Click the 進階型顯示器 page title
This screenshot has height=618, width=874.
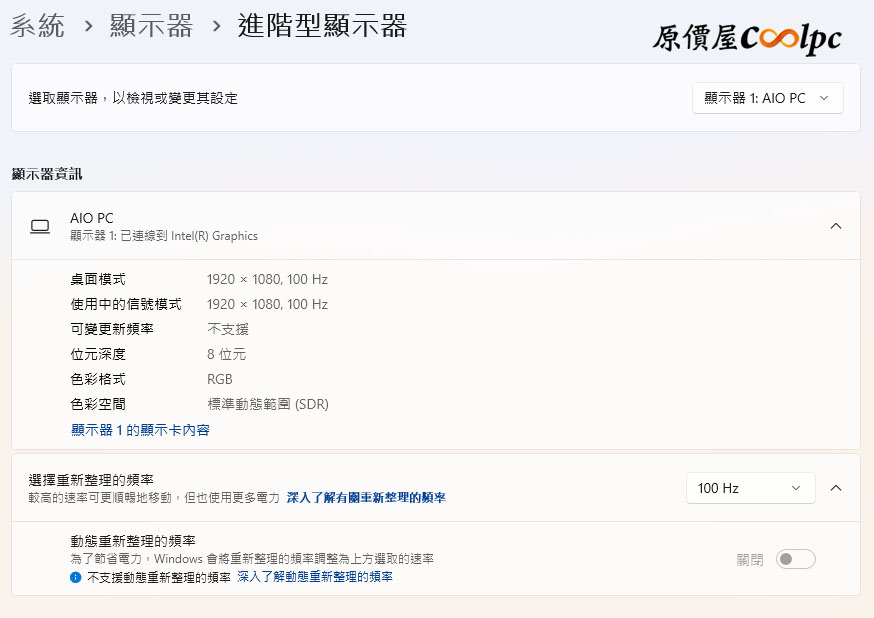tap(322, 26)
